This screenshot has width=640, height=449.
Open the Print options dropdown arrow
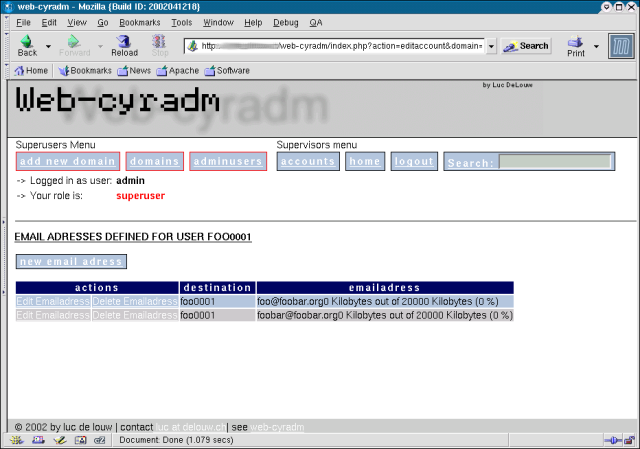coord(597,46)
